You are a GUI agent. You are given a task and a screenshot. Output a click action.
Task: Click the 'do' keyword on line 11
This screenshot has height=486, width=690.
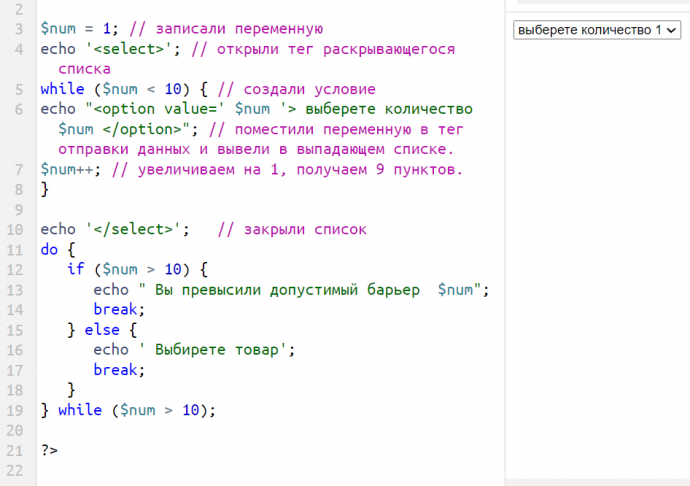pyautogui.click(x=49, y=250)
